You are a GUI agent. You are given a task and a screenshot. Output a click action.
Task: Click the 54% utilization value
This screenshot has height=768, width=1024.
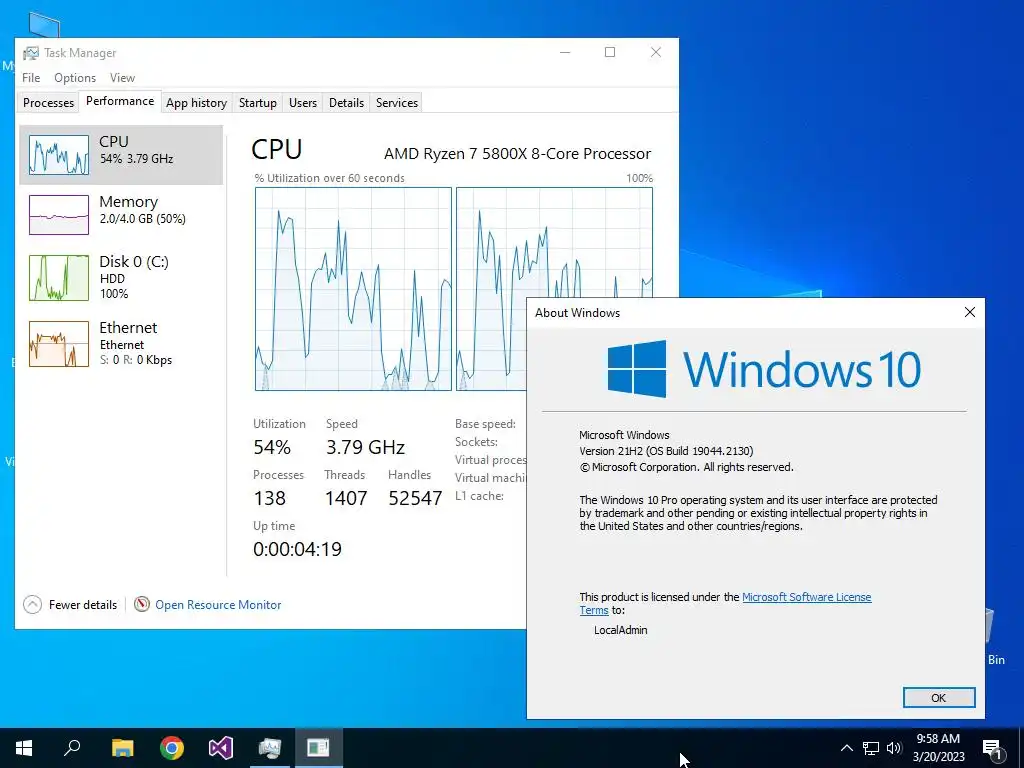pyautogui.click(x=272, y=447)
